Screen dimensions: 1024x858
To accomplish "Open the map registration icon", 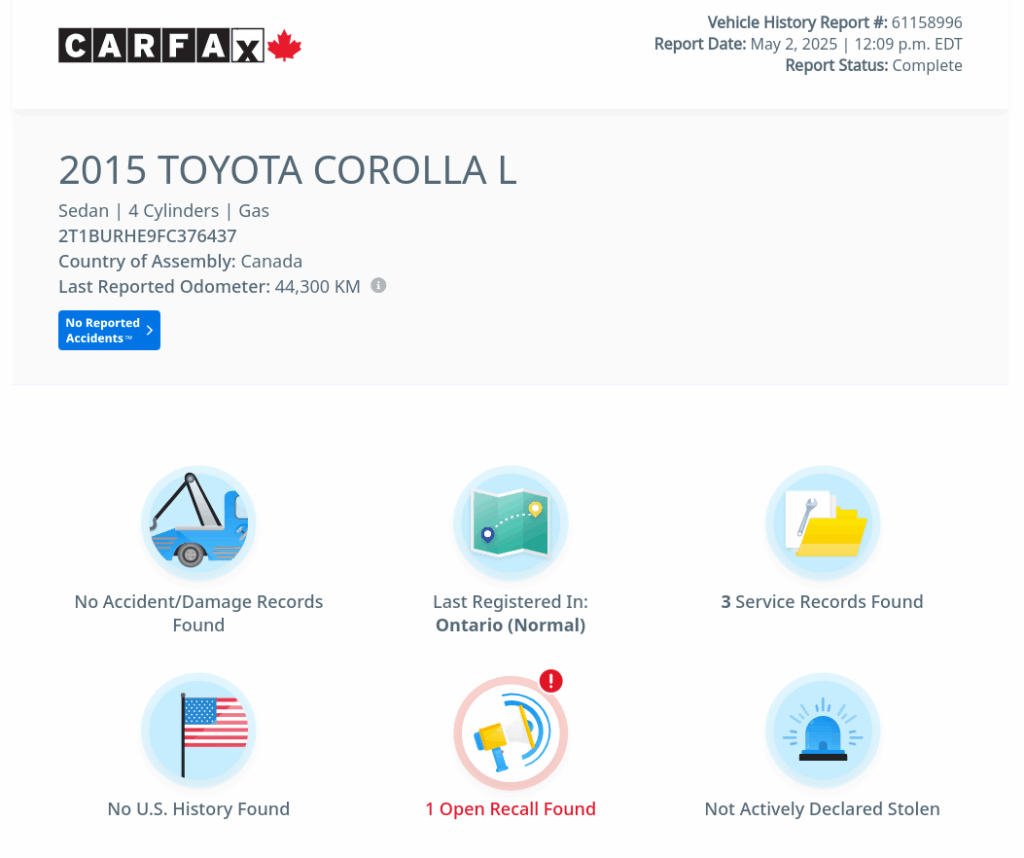I will pyautogui.click(x=511, y=522).
